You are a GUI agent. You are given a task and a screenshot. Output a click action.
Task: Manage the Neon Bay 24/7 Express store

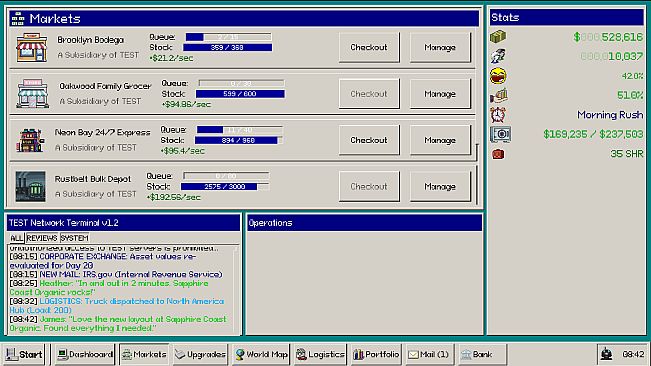441,140
